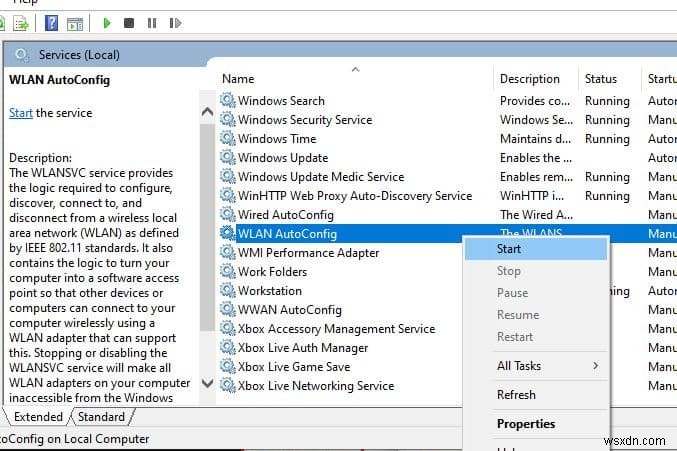Click Running status of Windows Search
Viewport: 677px width, 451px height.
pos(607,101)
